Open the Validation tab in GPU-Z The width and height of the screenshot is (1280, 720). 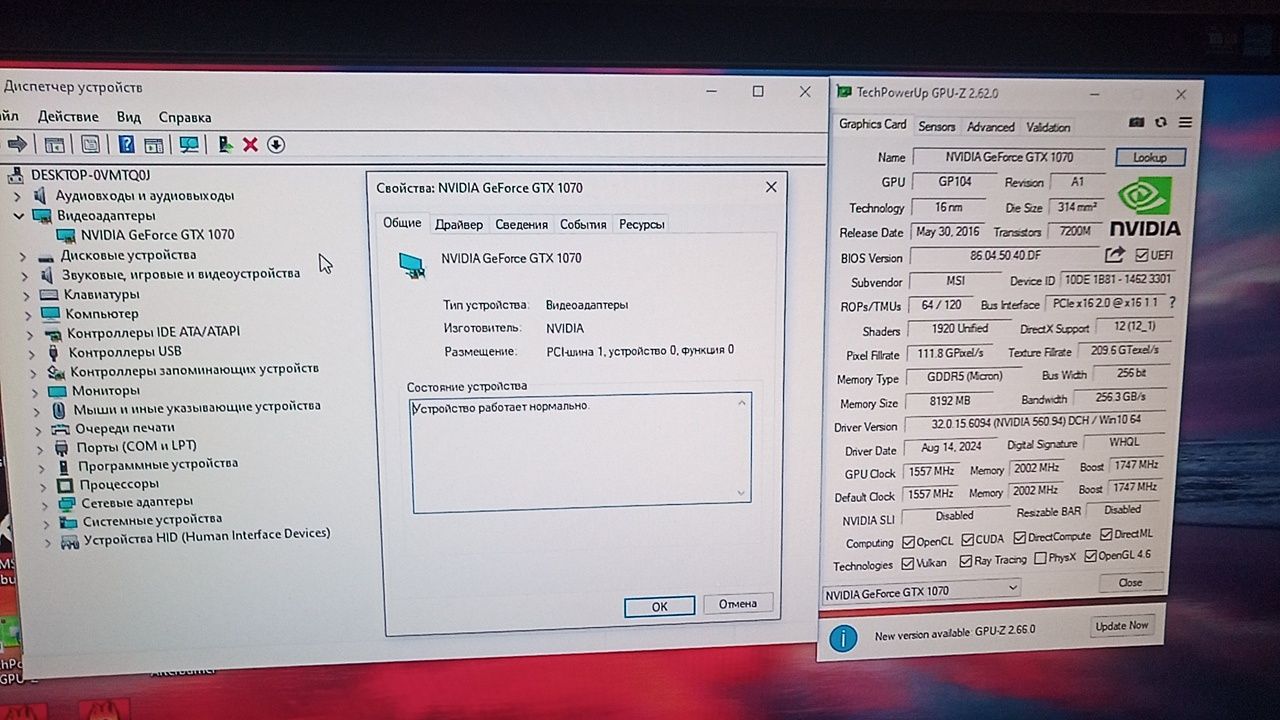[x=1048, y=127]
